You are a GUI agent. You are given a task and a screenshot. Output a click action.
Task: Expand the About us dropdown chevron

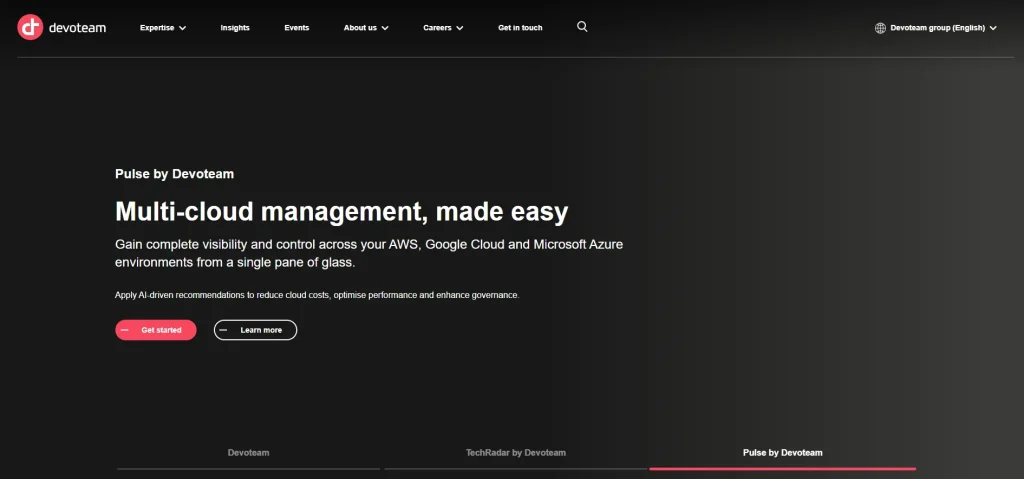[385, 28]
